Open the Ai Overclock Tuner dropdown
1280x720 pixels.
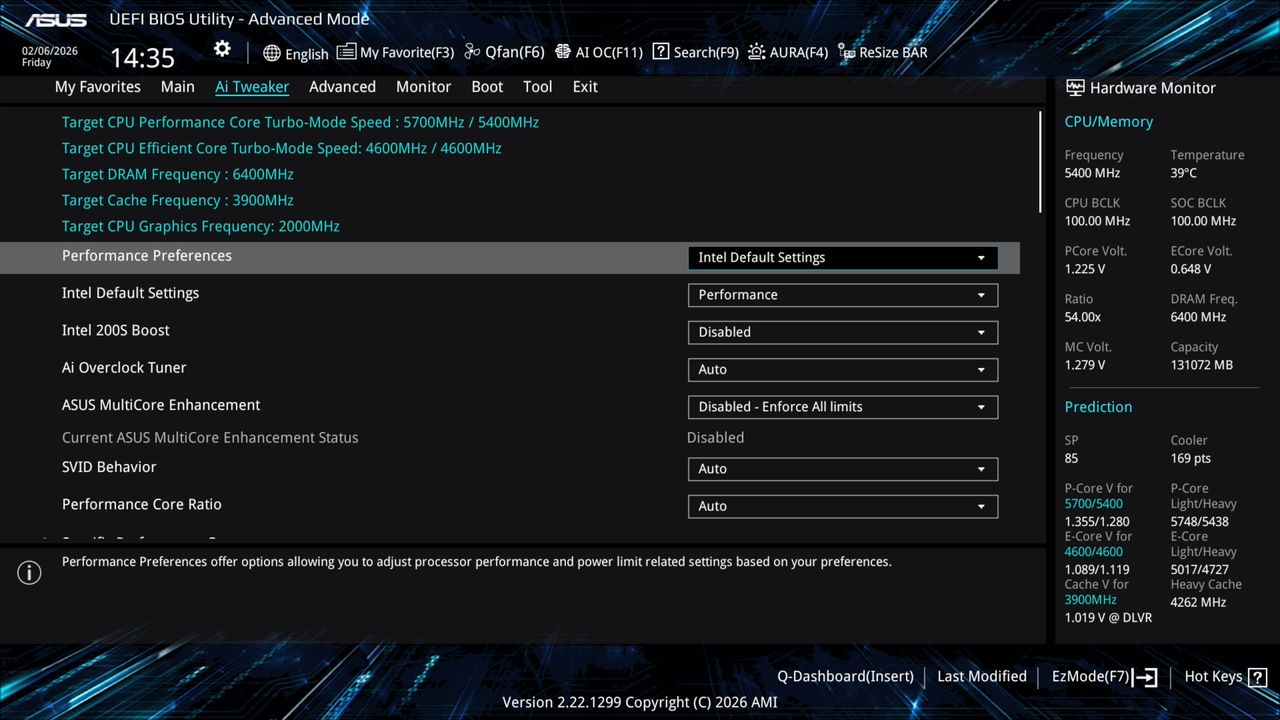point(841,369)
